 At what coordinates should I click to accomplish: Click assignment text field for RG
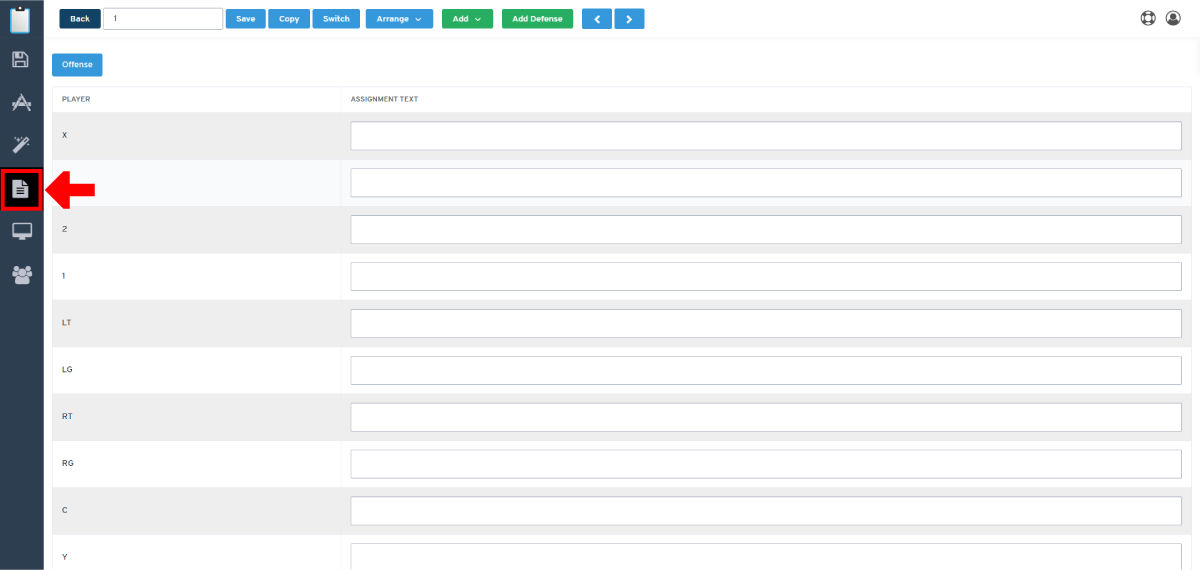tap(766, 464)
